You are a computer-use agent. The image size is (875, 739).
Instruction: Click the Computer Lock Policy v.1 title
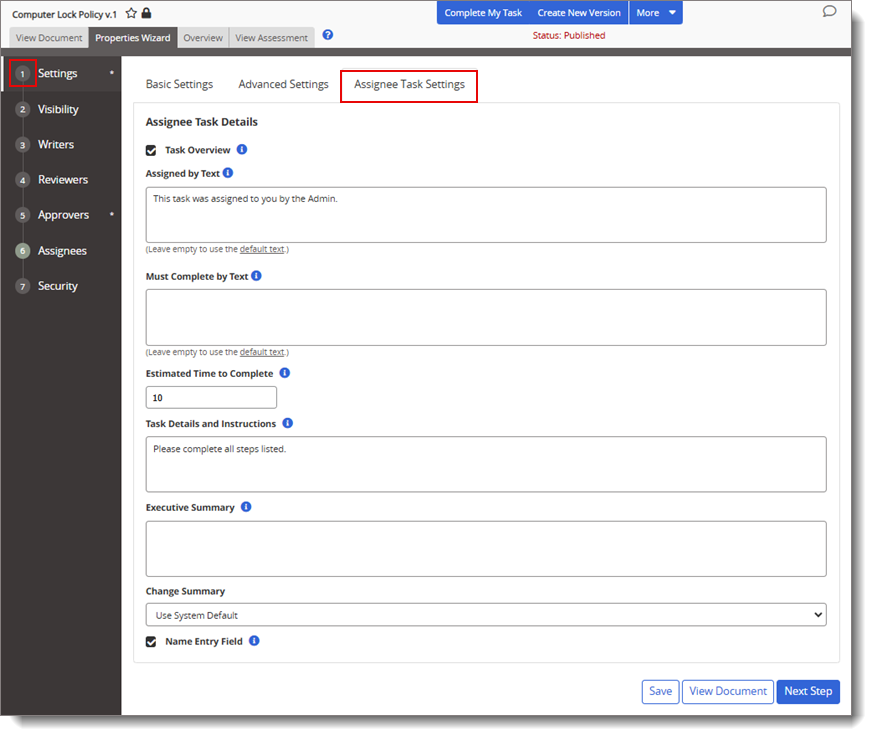tap(64, 14)
